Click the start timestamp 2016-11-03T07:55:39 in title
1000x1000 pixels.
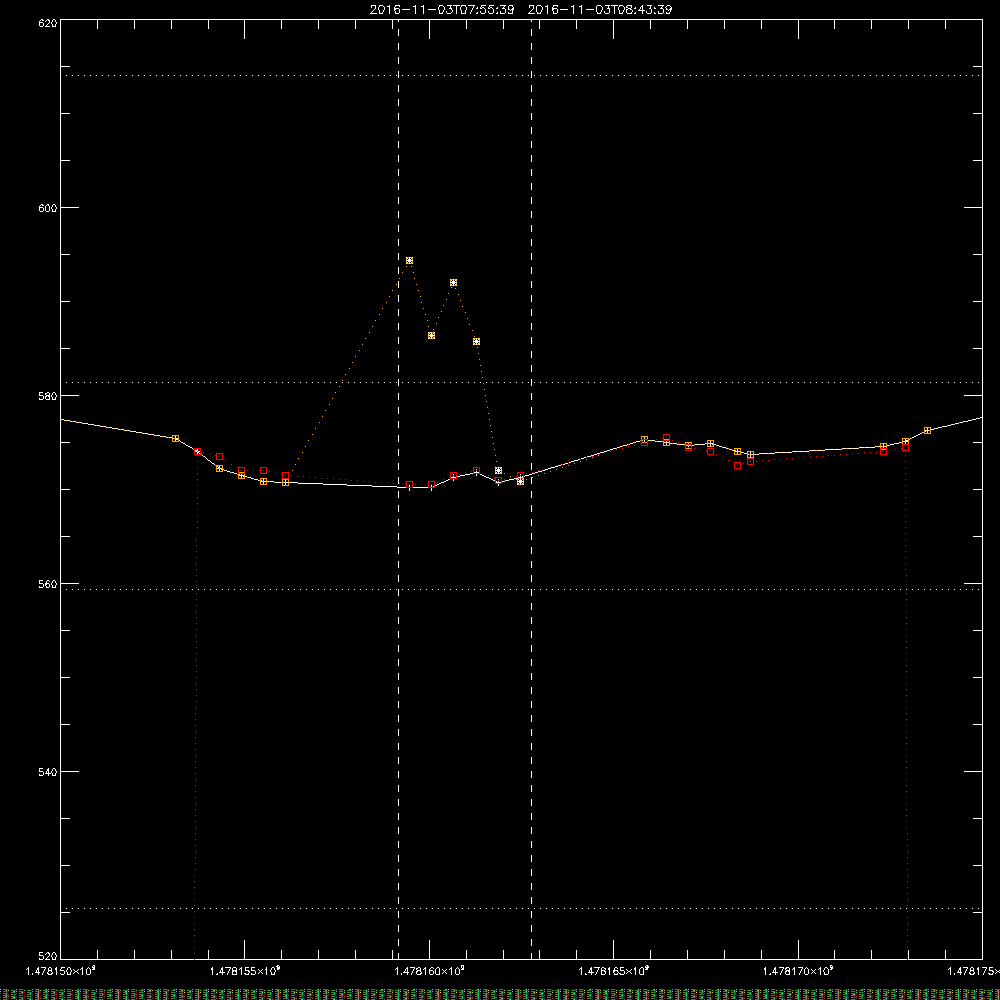(442, 10)
